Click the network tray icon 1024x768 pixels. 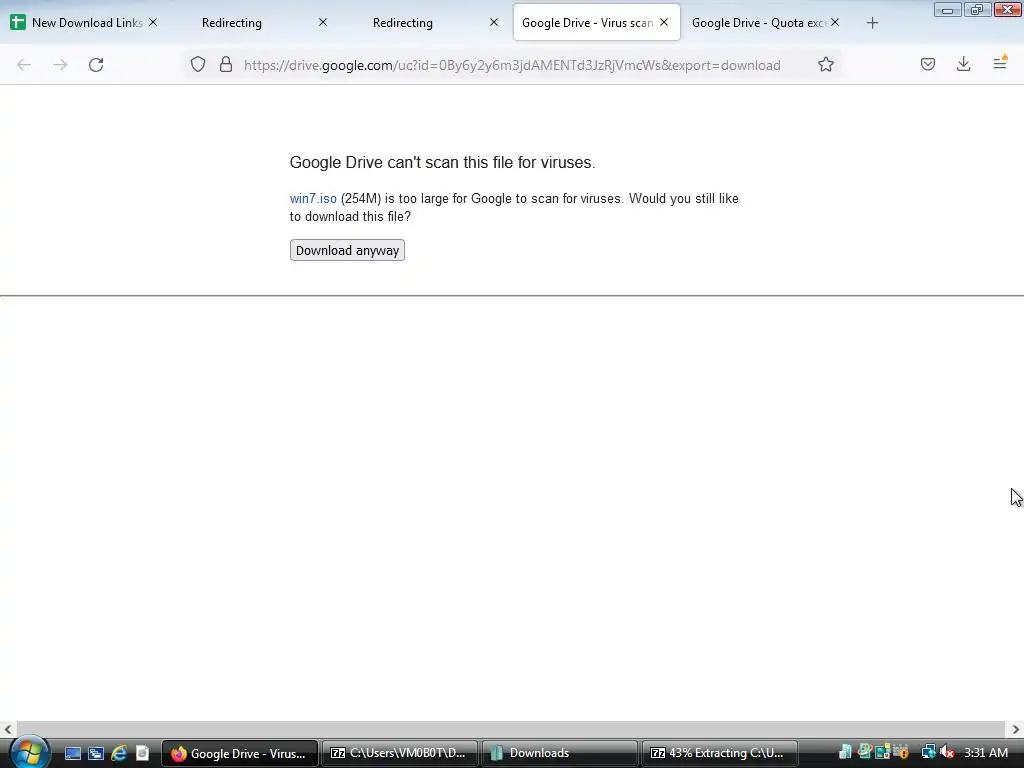[x=928, y=752]
